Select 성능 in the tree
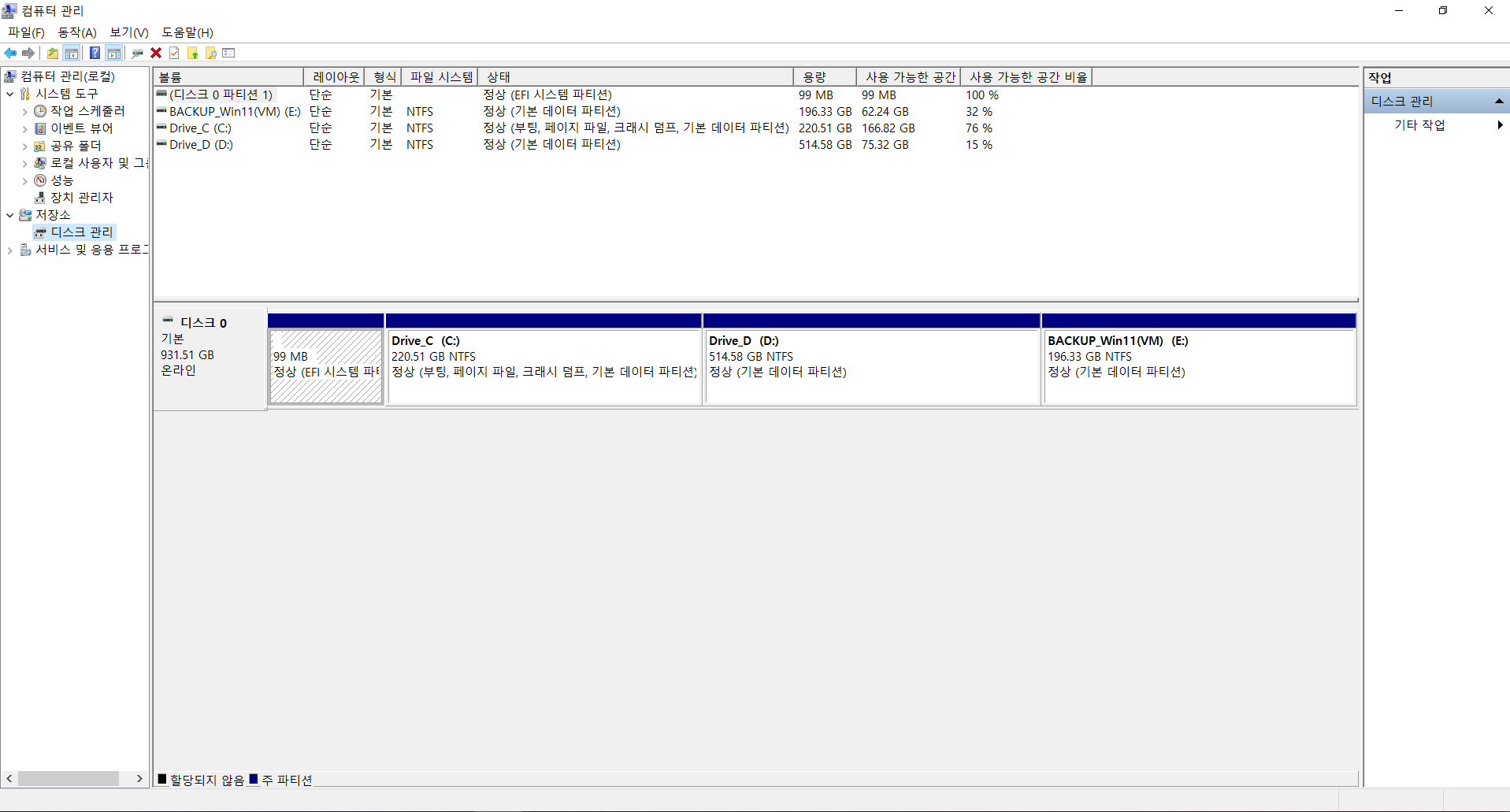The image size is (1510, 812). pyautogui.click(x=62, y=180)
